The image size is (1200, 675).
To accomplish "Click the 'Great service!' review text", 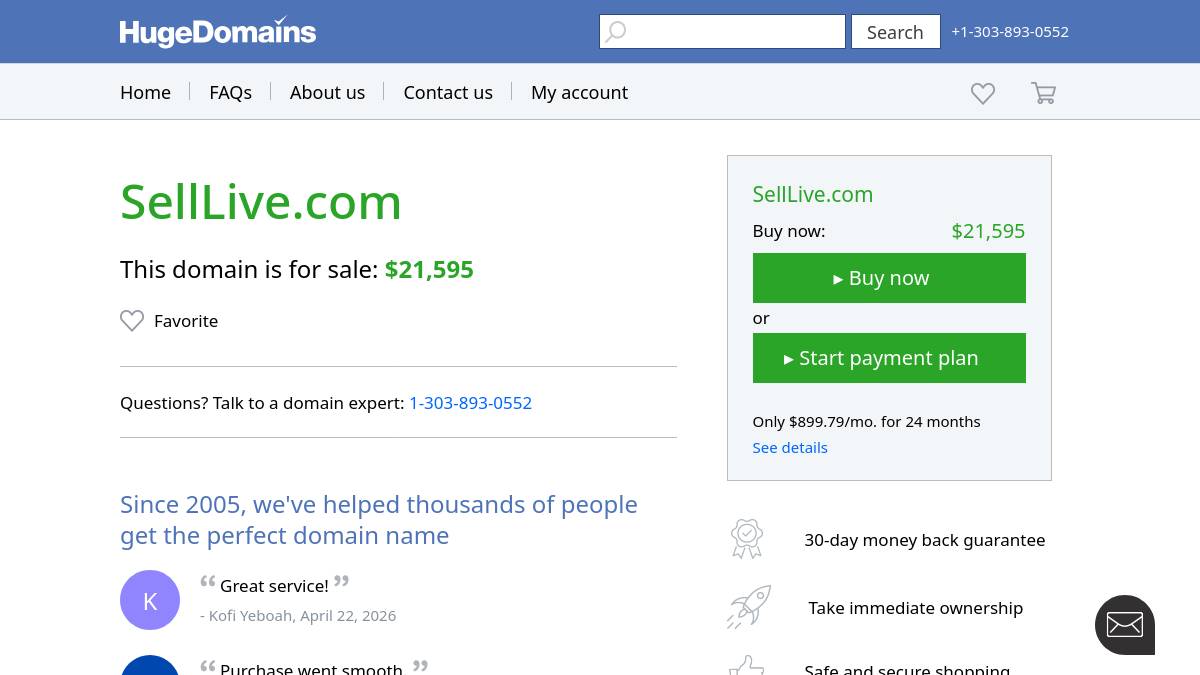I will coord(274,585).
